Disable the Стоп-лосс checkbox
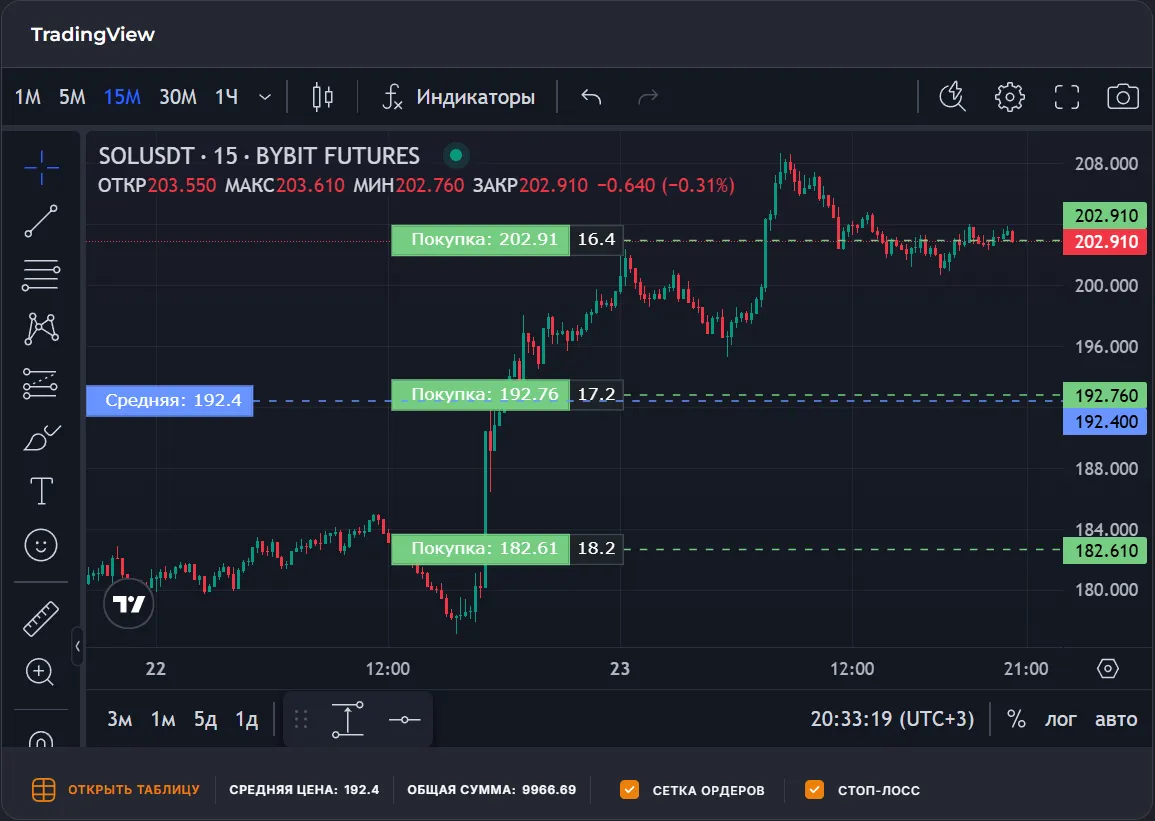1155x821 pixels. tap(814, 790)
